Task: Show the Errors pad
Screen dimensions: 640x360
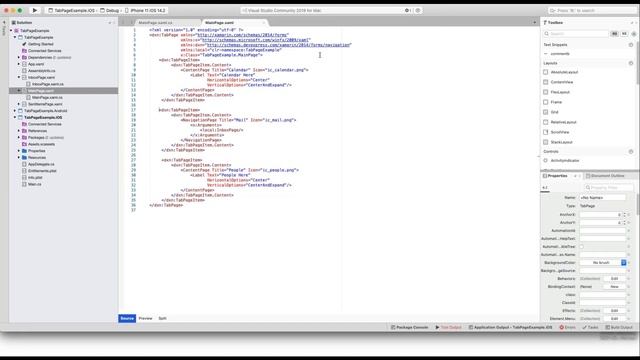Action: pyautogui.click(x=567, y=327)
